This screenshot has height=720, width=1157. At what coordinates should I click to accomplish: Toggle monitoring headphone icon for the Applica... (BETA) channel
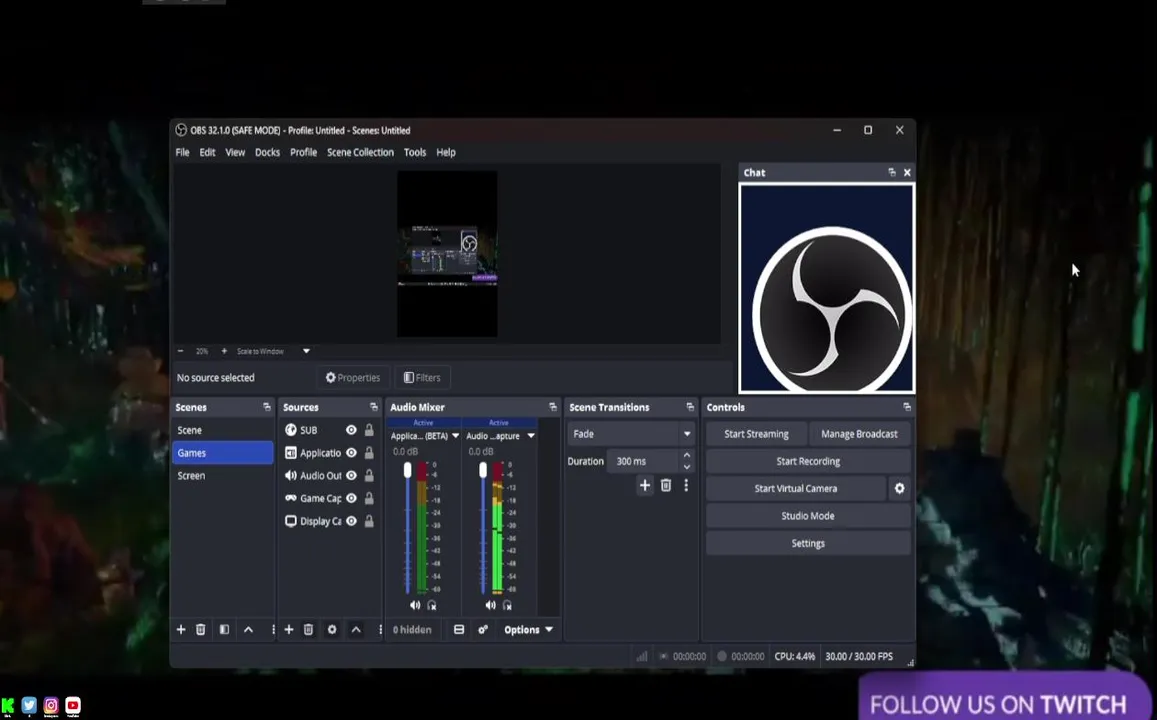pos(432,605)
